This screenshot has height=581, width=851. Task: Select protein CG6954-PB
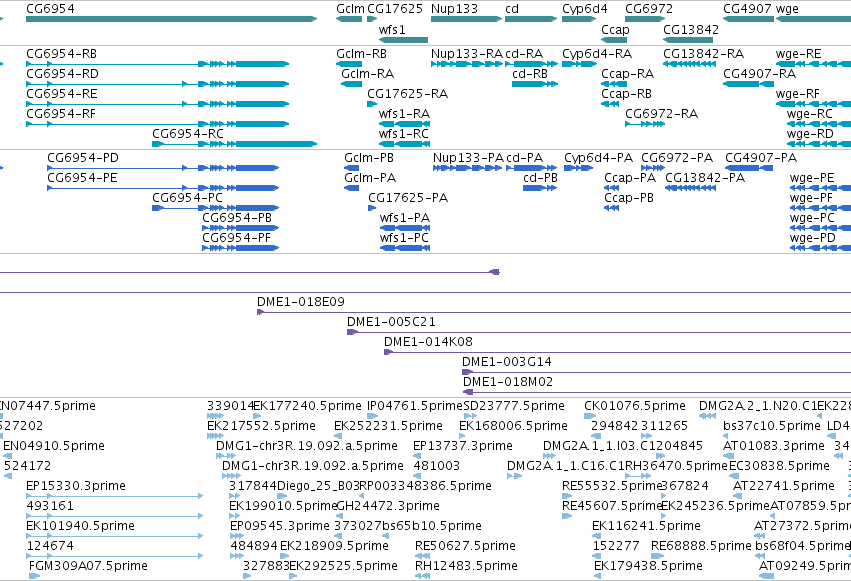point(240,228)
